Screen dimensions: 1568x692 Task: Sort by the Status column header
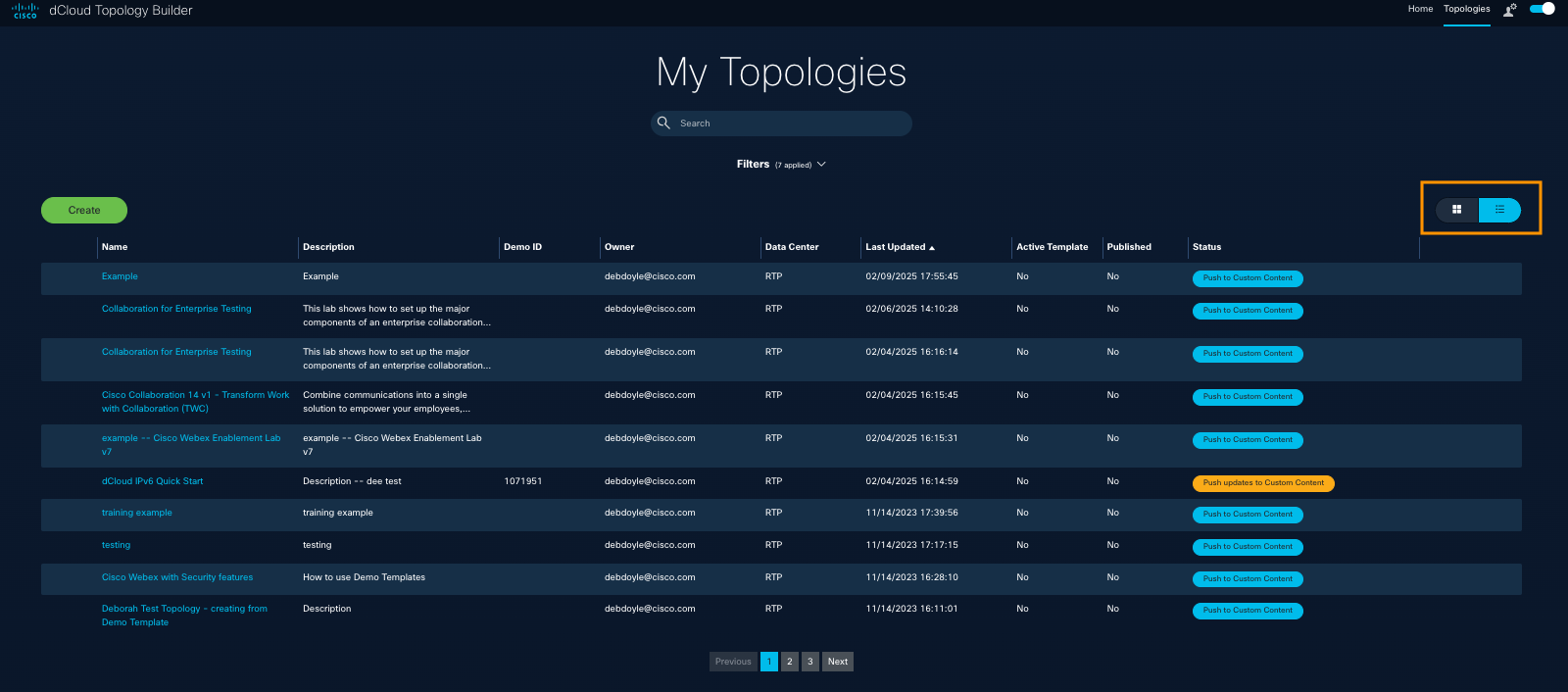(x=1206, y=247)
